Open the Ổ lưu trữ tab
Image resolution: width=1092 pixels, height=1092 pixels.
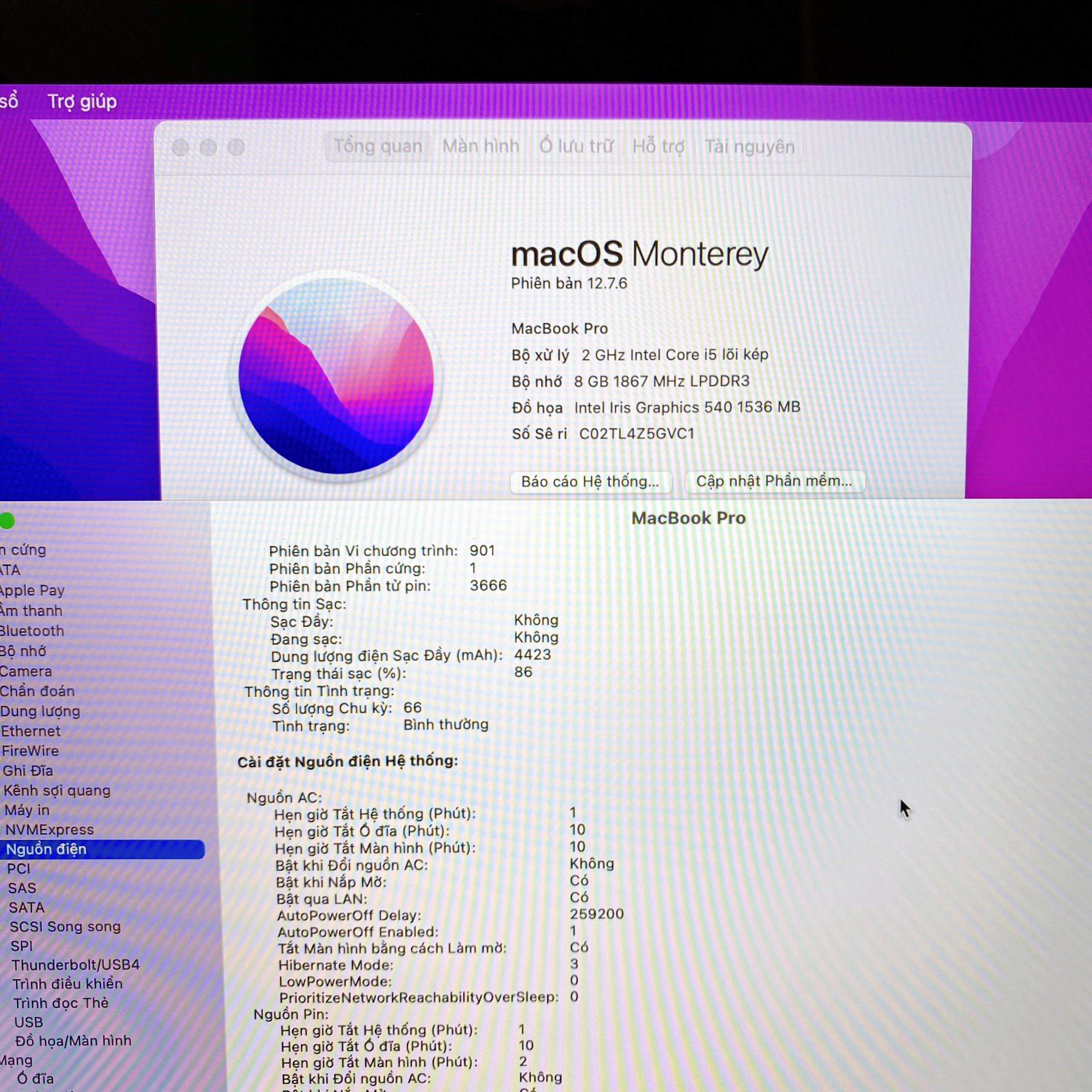576,146
